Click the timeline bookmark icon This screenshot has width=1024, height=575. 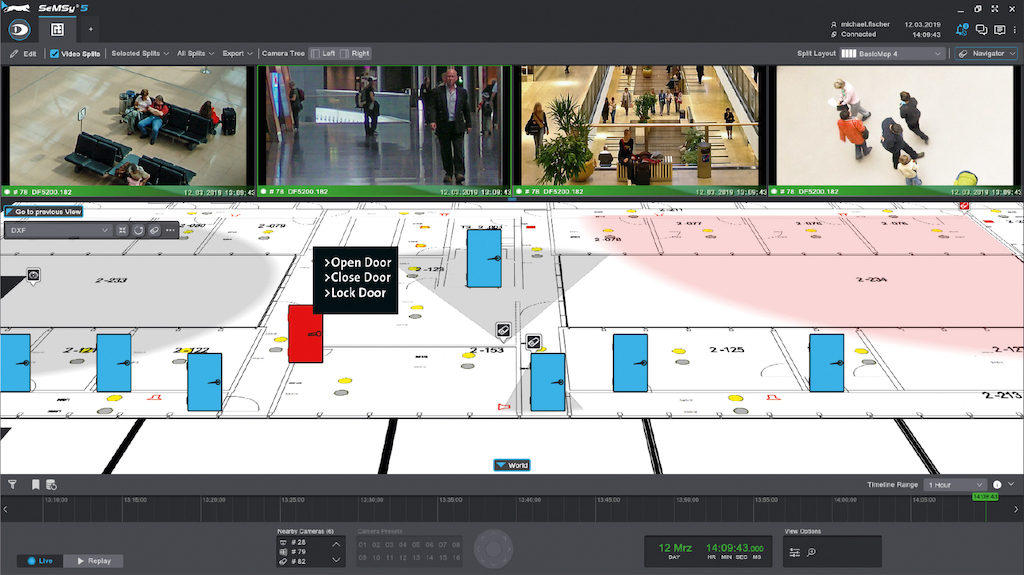pyautogui.click(x=35, y=484)
